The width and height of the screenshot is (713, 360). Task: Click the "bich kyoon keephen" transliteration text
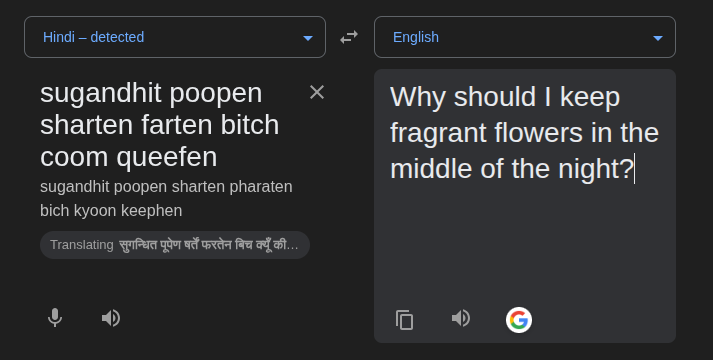[x=111, y=211]
